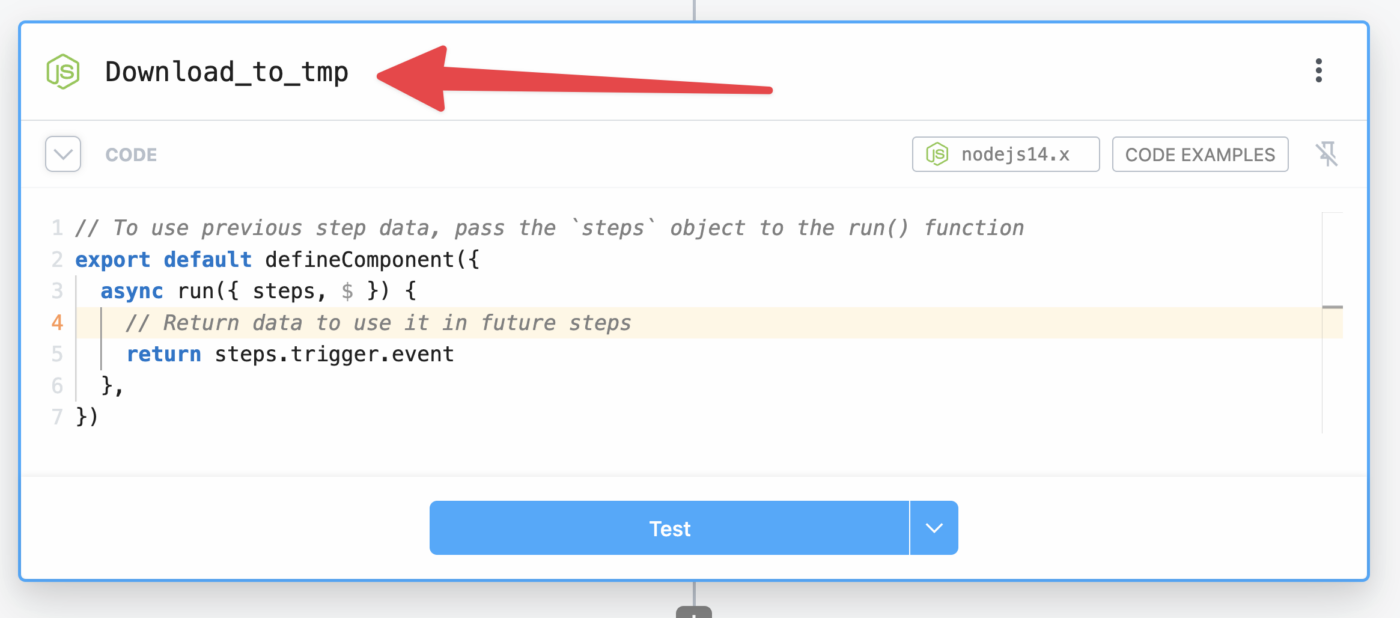Open the three-dot step options menu
The width and height of the screenshot is (1400, 618).
pyautogui.click(x=1319, y=70)
